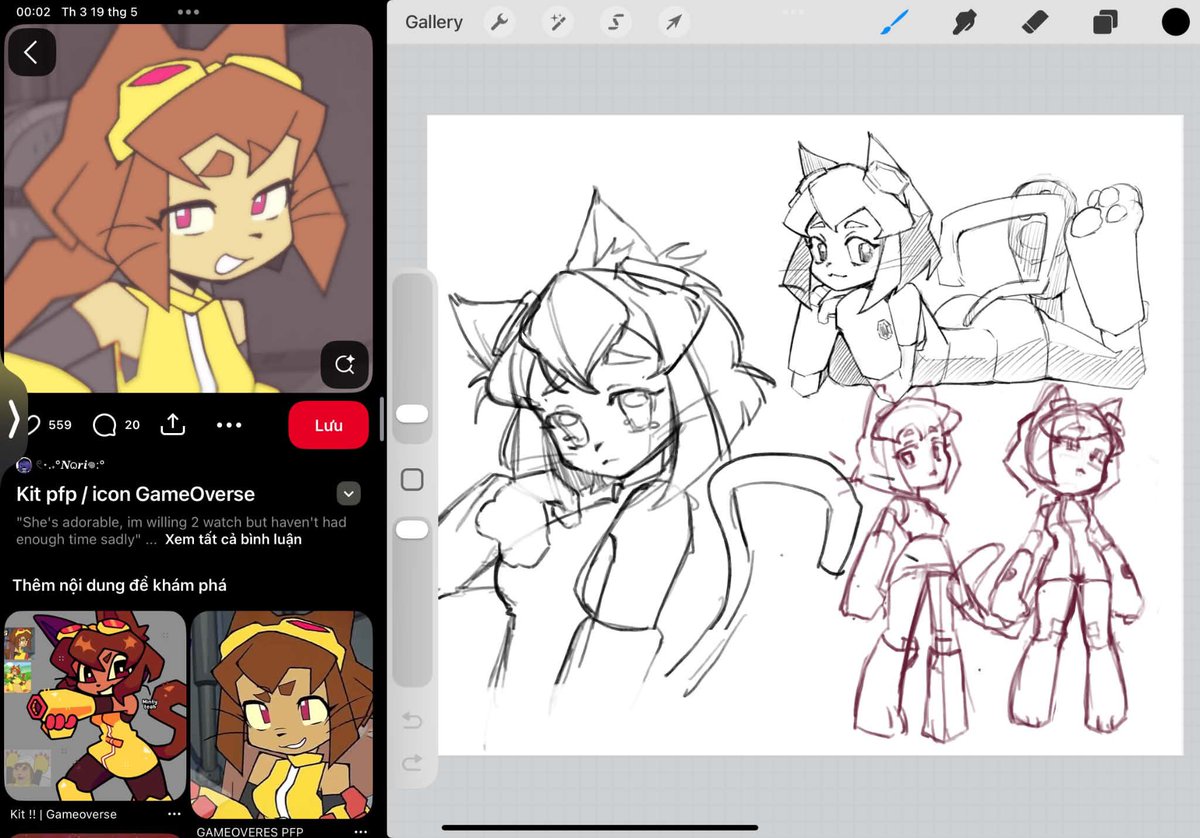Open options dots for GAMEOVERES PFP pin
The height and width of the screenshot is (838, 1200).
(360, 831)
